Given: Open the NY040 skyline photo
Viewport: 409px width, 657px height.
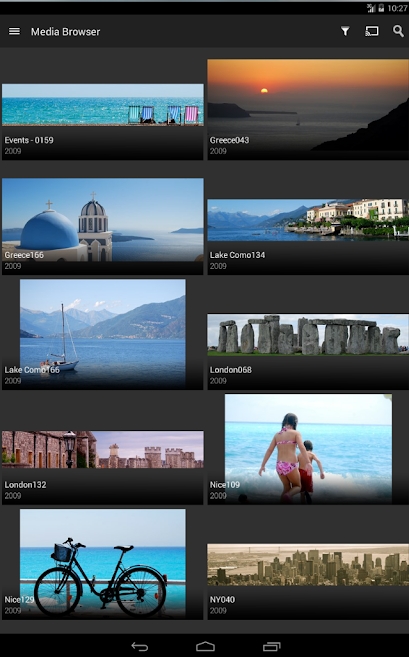Looking at the screenshot, I should click(308, 582).
